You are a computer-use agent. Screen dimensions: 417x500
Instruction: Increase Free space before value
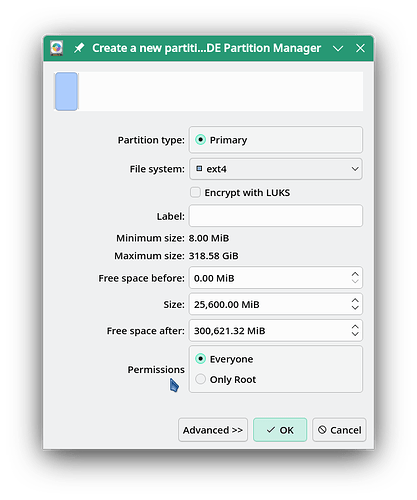point(355,274)
